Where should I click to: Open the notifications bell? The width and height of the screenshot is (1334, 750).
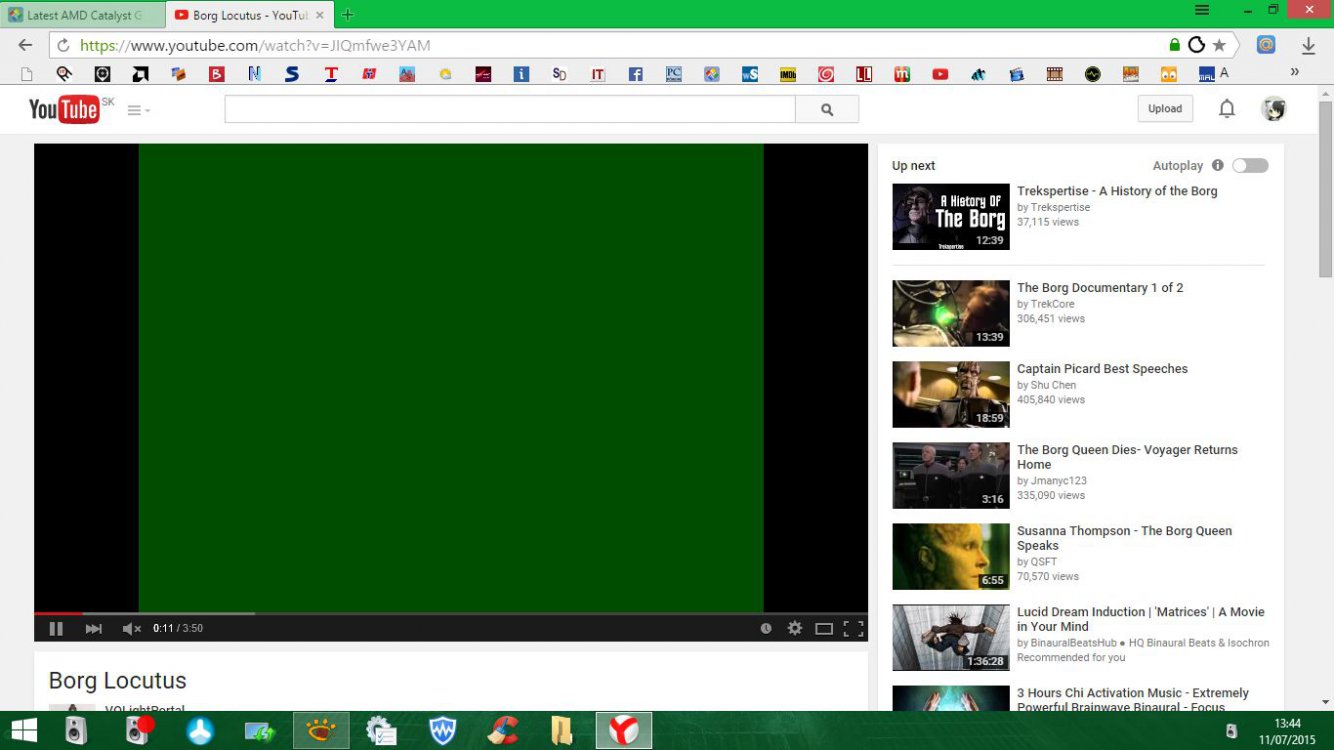[1227, 109]
